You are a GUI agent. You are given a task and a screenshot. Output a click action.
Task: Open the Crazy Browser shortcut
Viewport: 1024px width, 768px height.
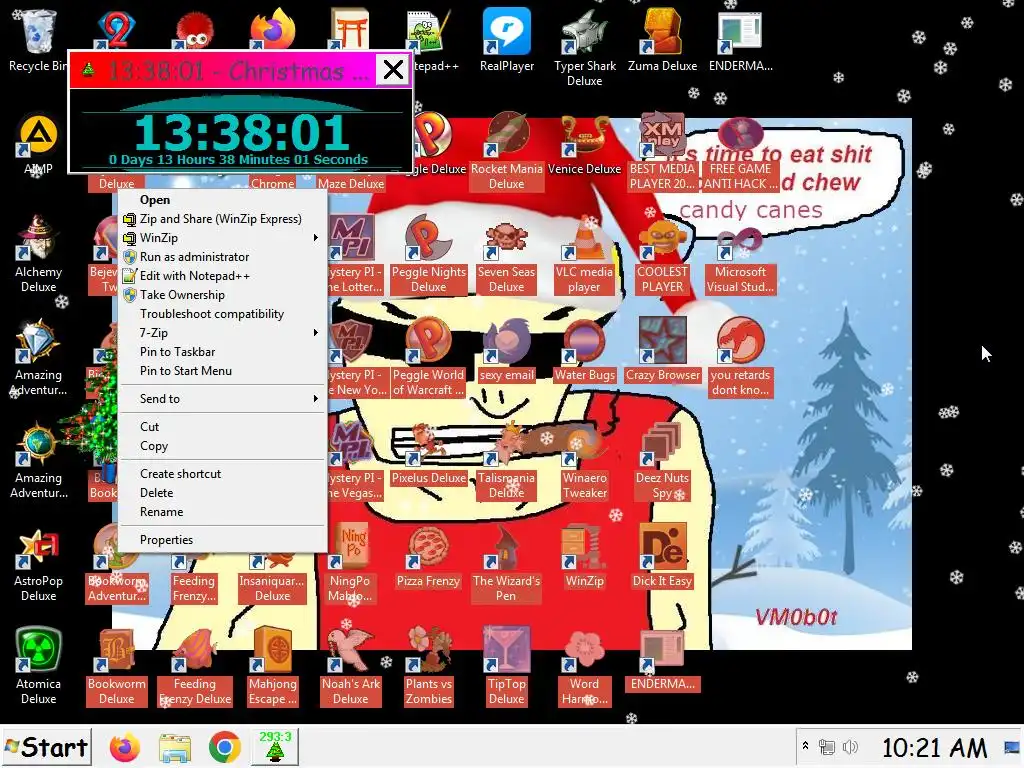[x=662, y=350]
